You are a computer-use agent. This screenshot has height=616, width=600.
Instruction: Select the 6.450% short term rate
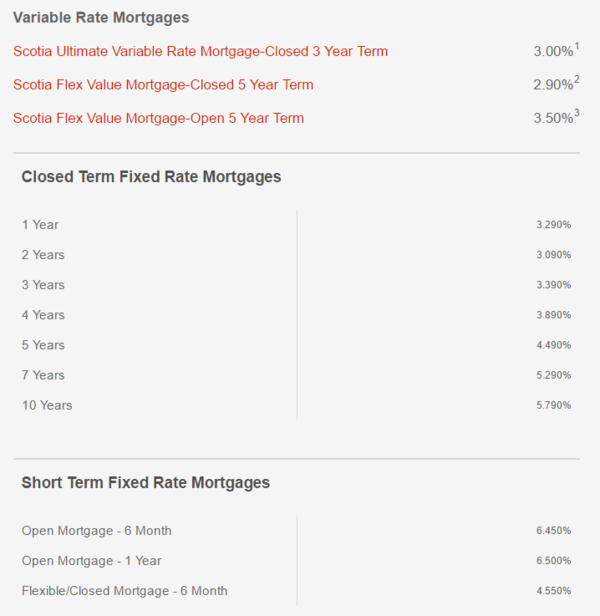click(x=554, y=531)
